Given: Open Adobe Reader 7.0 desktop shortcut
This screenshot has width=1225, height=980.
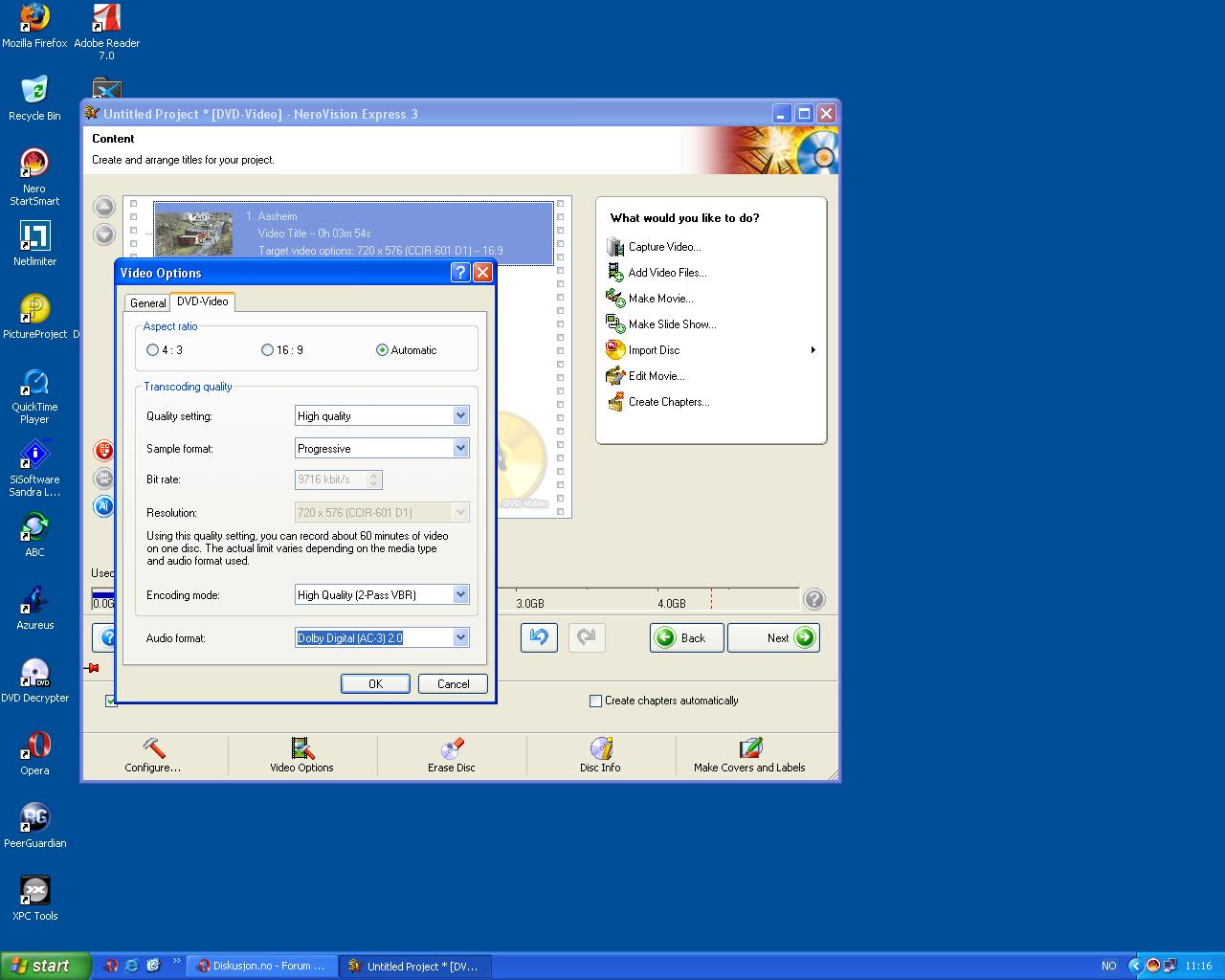Looking at the screenshot, I should [x=106, y=33].
